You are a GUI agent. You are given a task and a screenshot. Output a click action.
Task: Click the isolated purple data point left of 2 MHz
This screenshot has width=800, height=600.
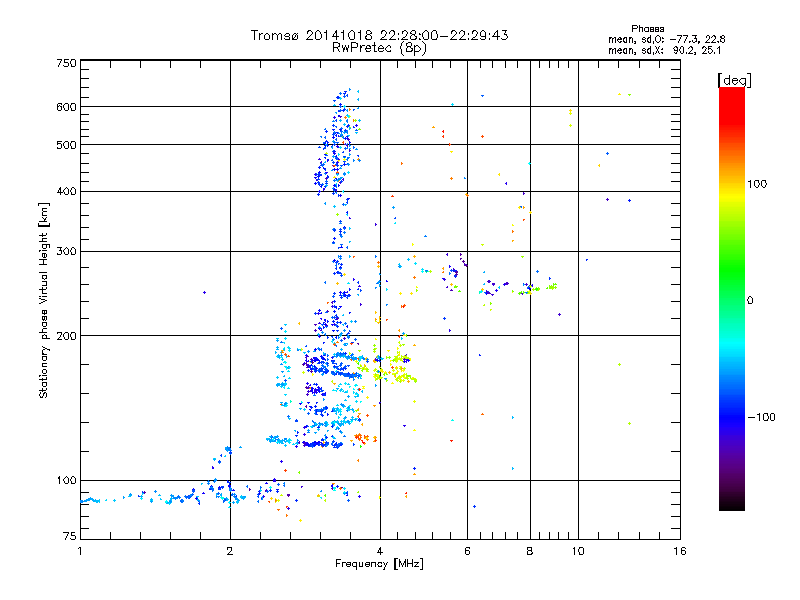click(205, 292)
